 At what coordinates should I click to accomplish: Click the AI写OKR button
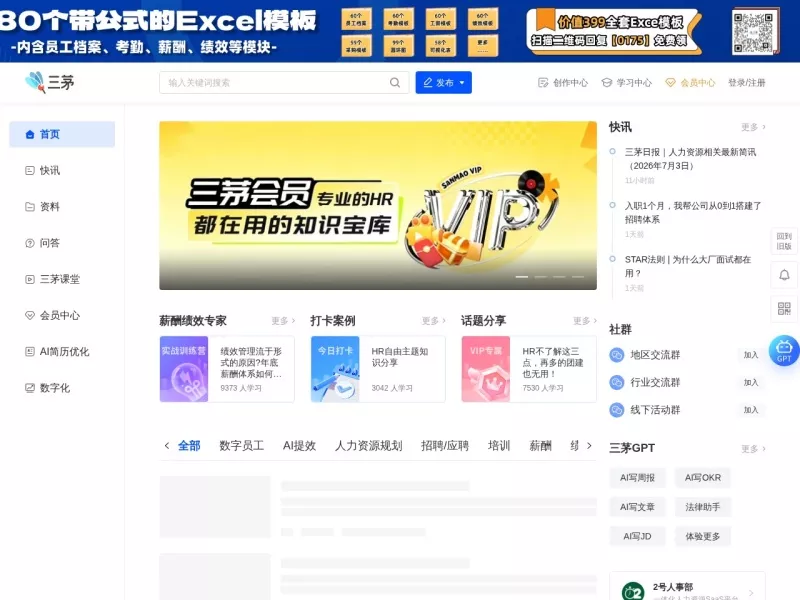(703, 478)
